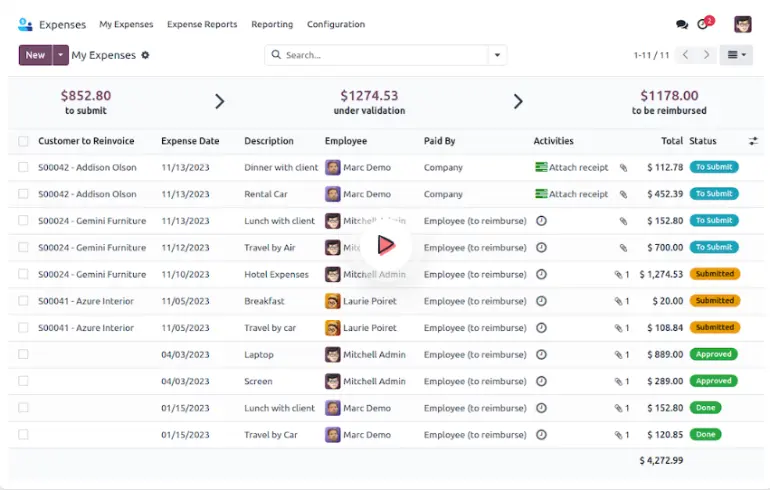Open the activities clock icon in navbar
Image resolution: width=770 pixels, height=490 pixels.
(704, 24)
